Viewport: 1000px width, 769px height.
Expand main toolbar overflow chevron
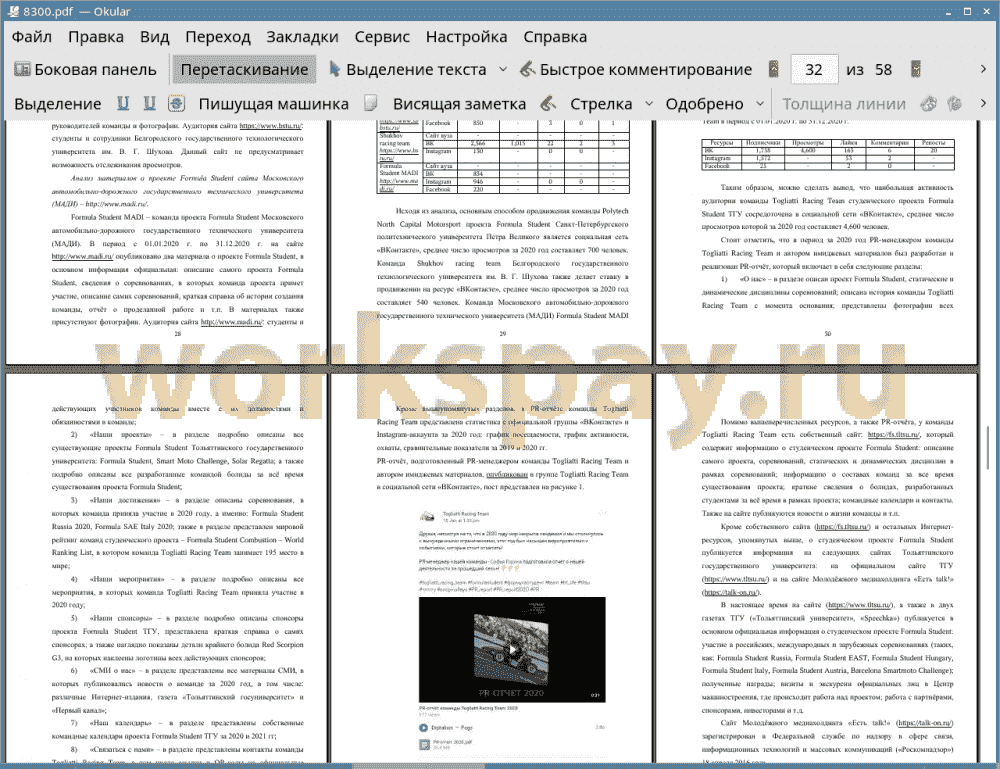click(x=983, y=69)
